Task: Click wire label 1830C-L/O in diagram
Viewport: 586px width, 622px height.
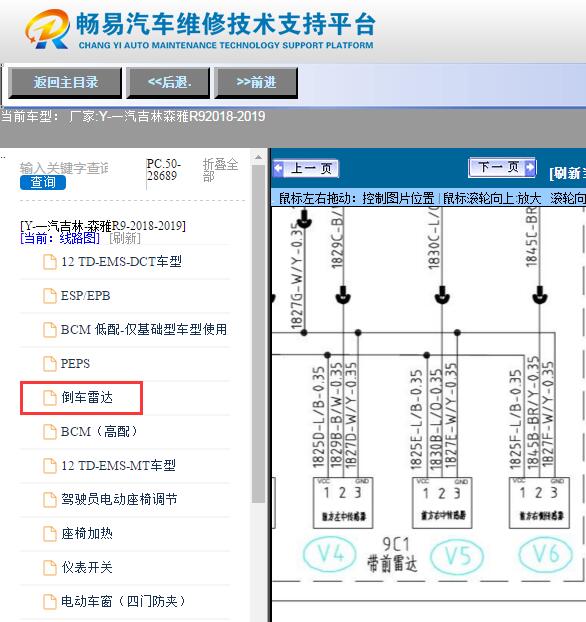Action: (x=434, y=238)
